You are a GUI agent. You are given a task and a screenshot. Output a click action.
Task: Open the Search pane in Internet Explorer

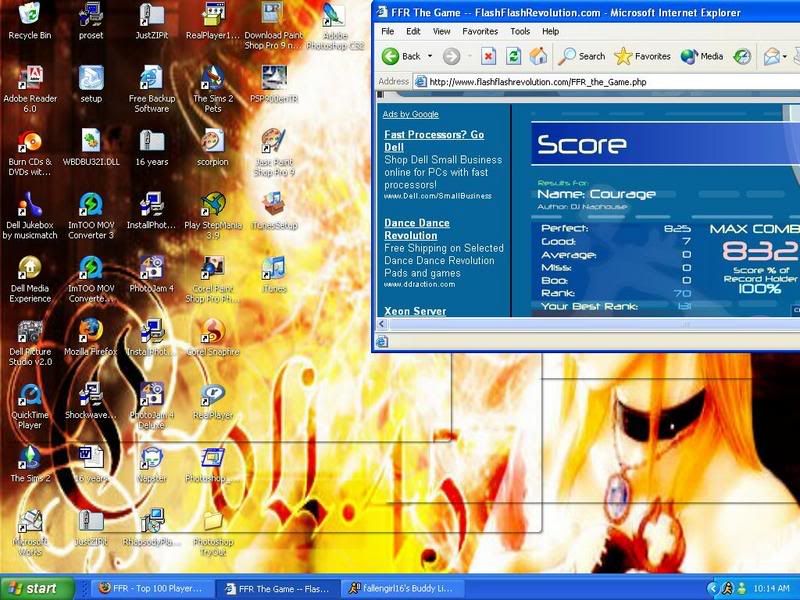coord(581,56)
